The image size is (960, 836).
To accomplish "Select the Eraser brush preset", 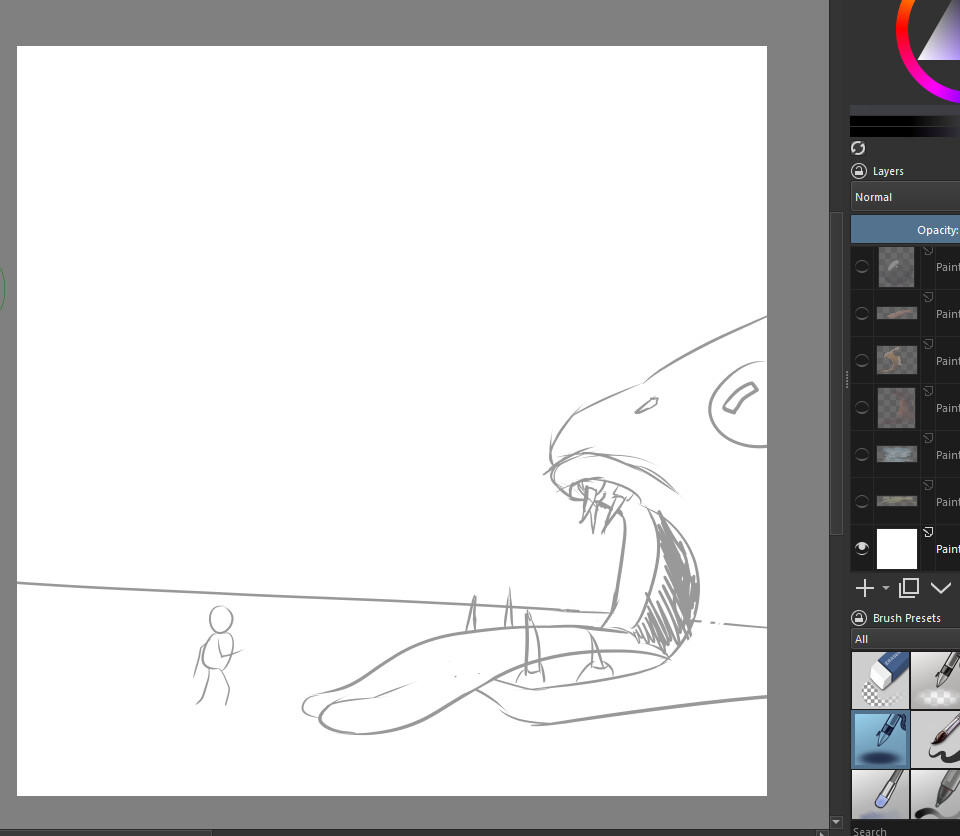I will tap(880, 680).
